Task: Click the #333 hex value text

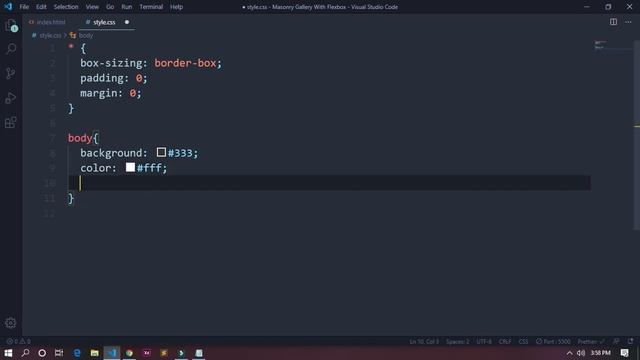Action: pos(180,153)
